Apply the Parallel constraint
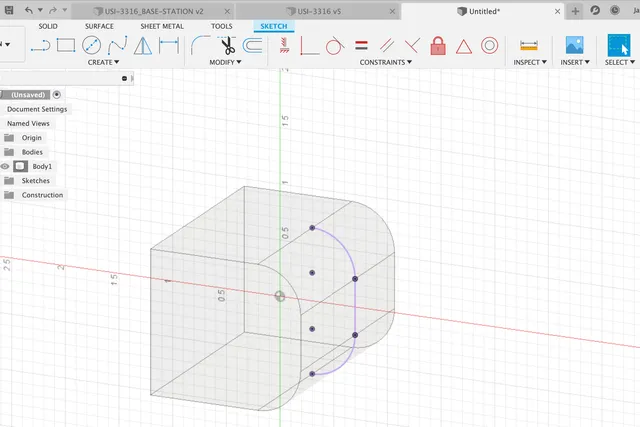This screenshot has width=640, height=427. tap(387, 45)
